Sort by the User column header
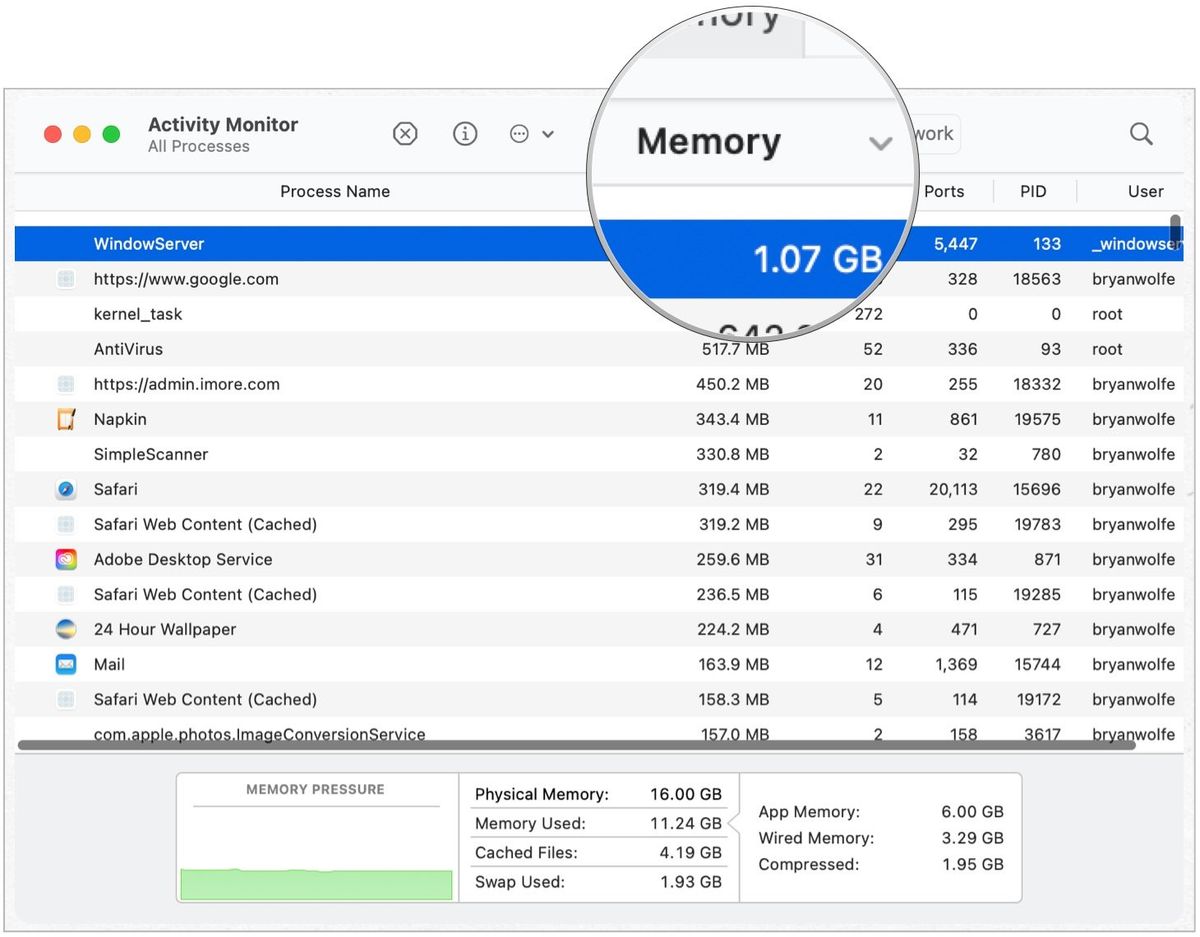Viewport: 1200px width, 937px height. coord(1146,191)
